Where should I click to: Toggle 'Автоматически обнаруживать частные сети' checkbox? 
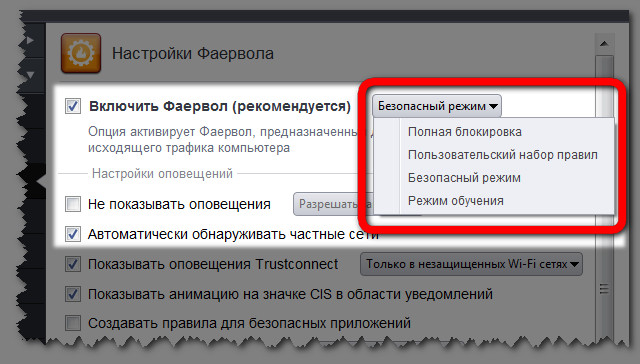coord(73,234)
